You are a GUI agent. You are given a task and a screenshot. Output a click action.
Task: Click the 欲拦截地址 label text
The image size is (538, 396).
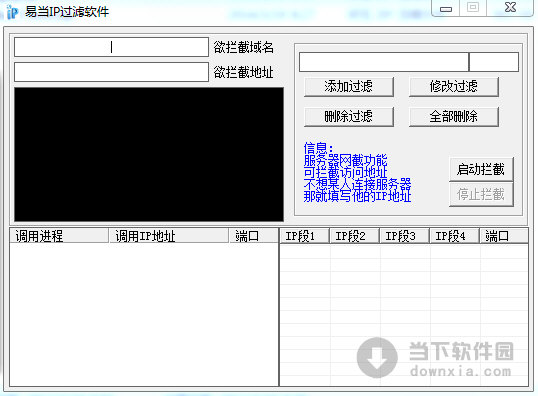pyautogui.click(x=244, y=72)
